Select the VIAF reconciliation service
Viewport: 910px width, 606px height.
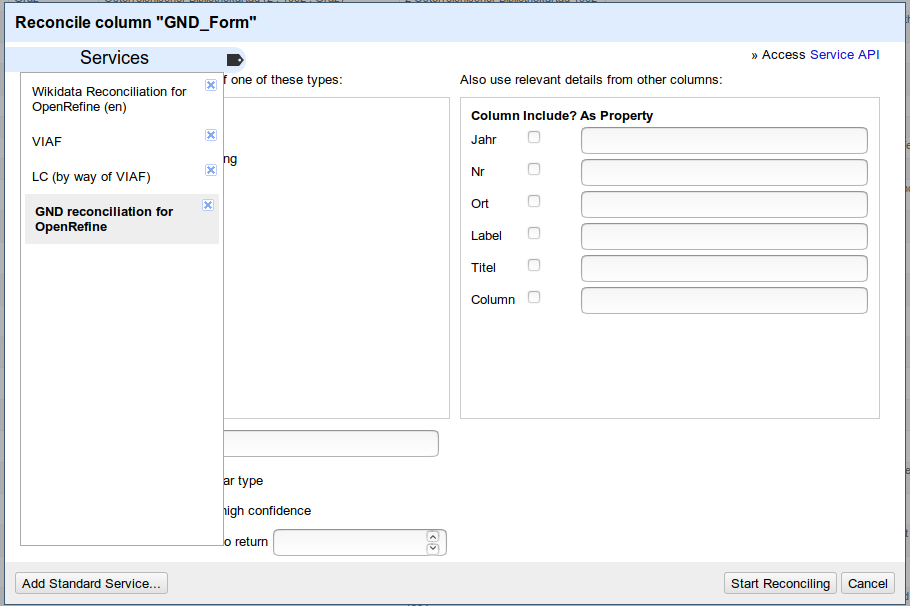point(47,142)
